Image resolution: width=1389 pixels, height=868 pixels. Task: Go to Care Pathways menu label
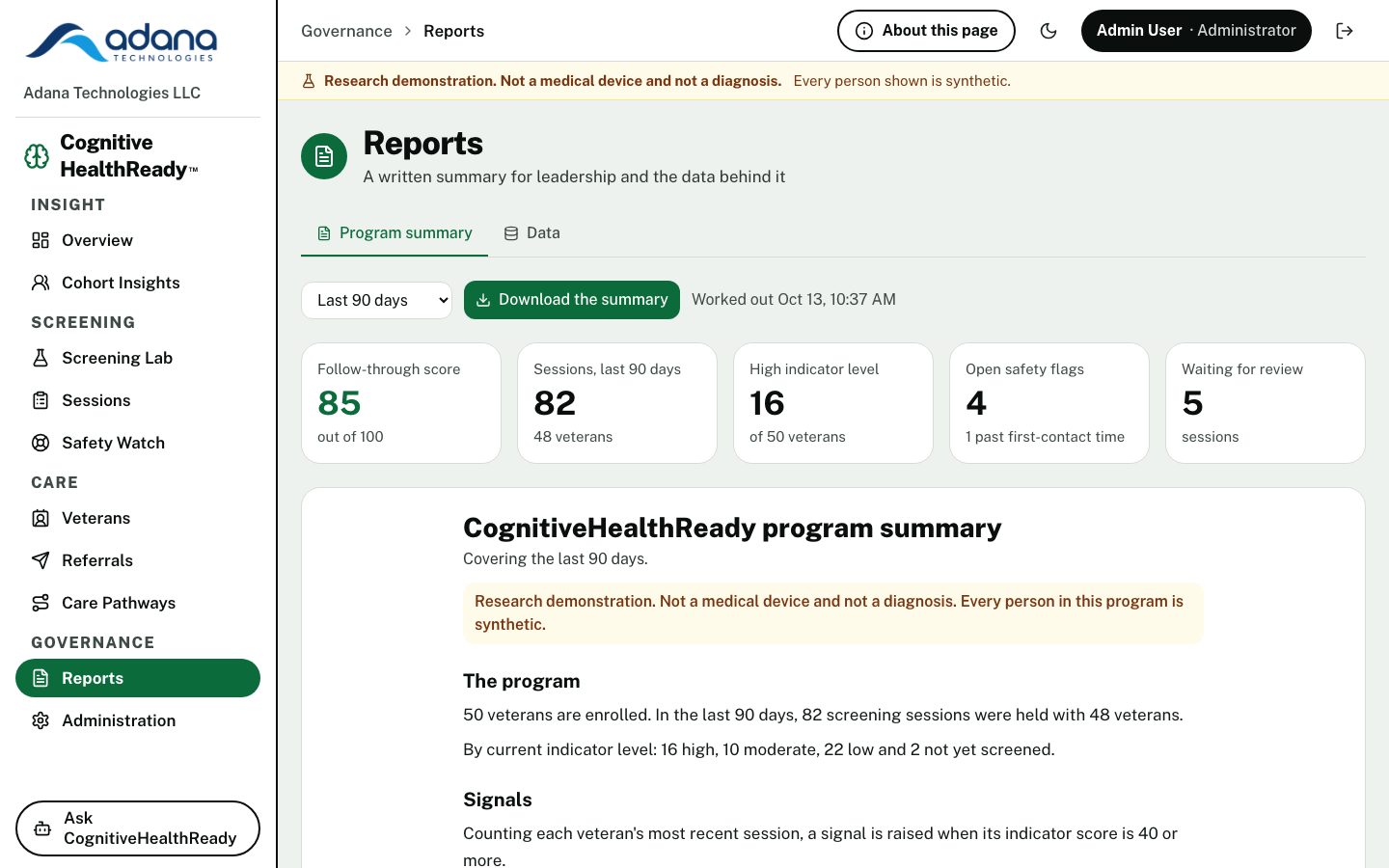click(x=119, y=603)
